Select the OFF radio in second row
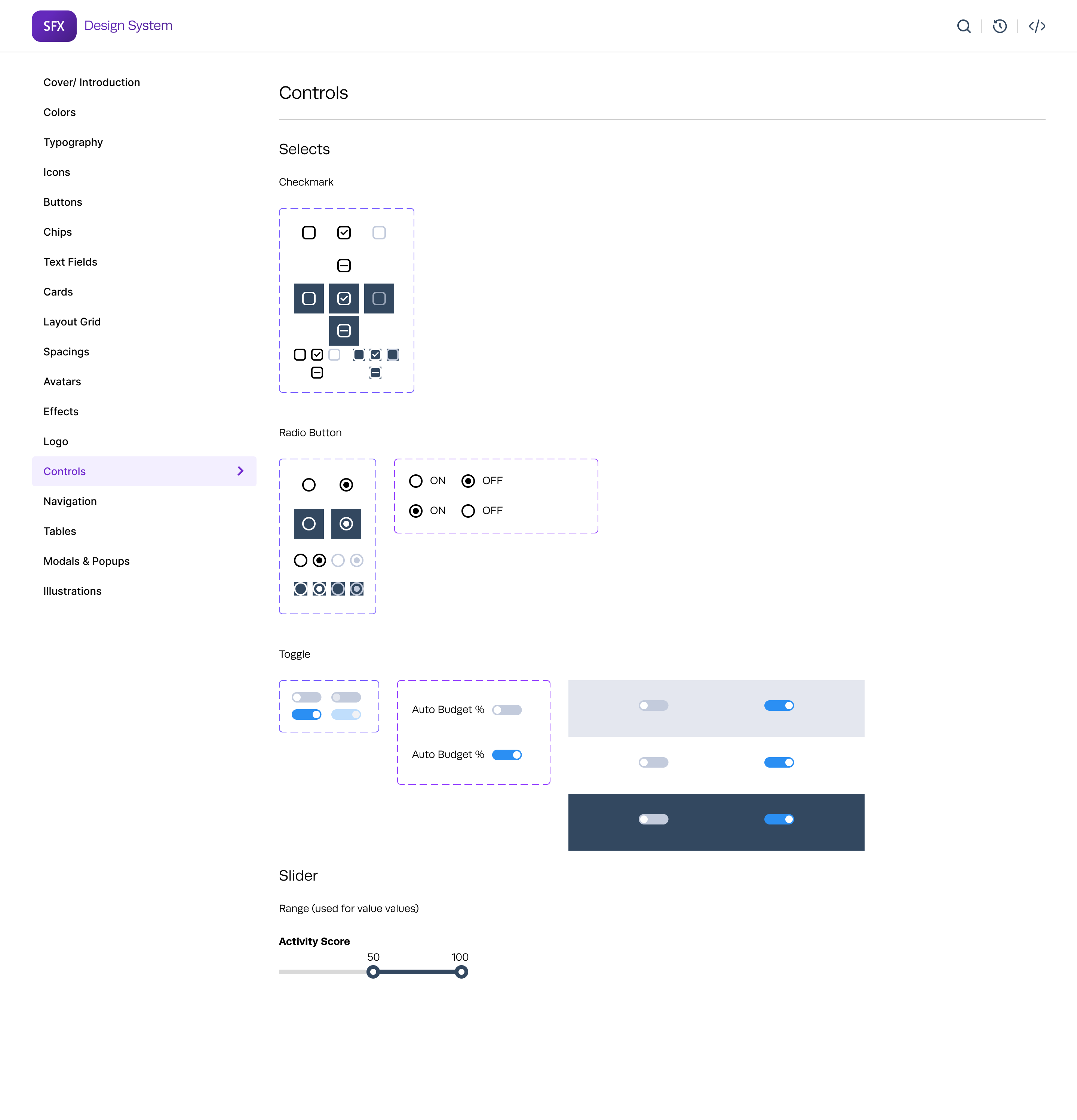 click(x=468, y=511)
